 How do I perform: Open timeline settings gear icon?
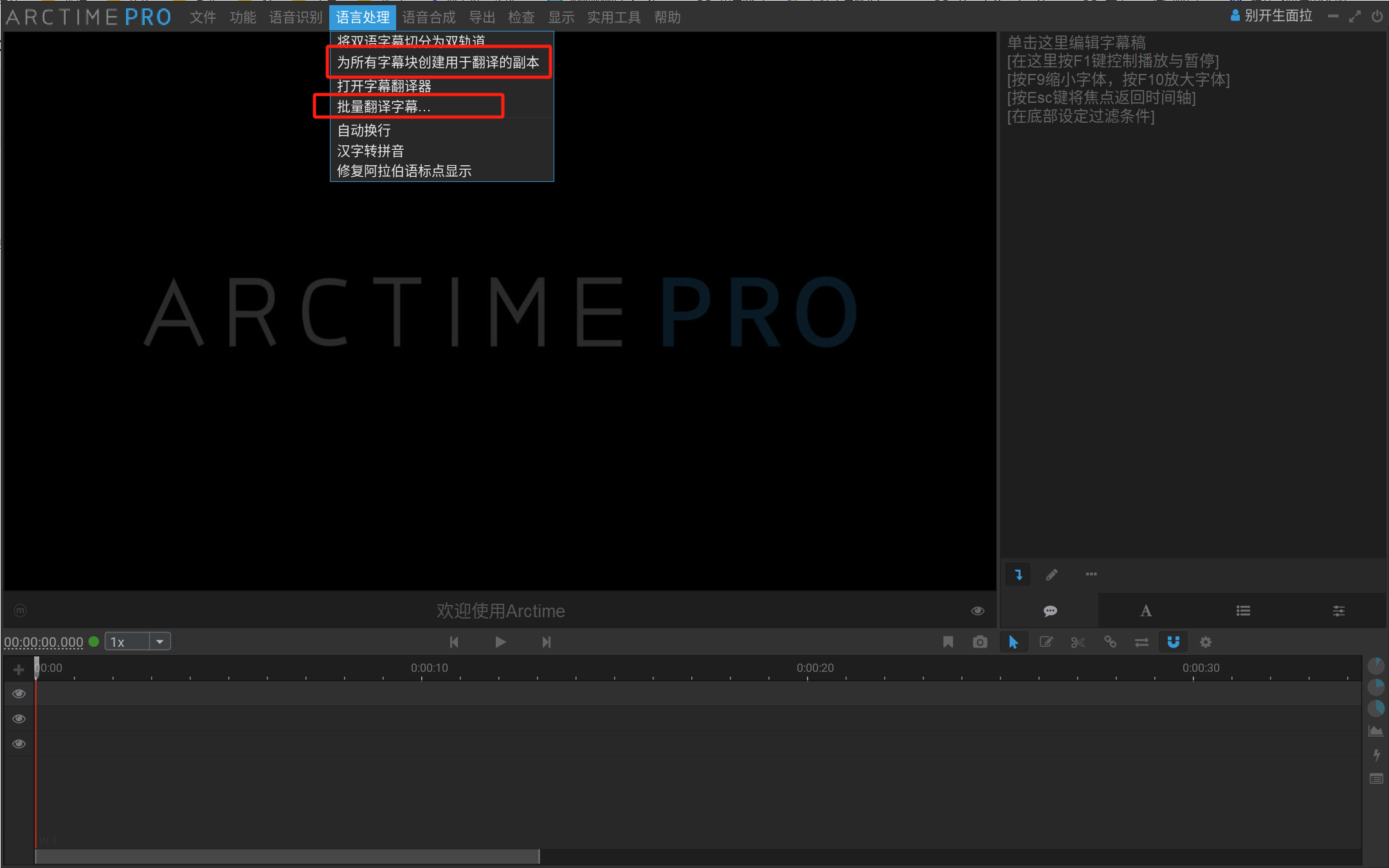tap(1206, 642)
